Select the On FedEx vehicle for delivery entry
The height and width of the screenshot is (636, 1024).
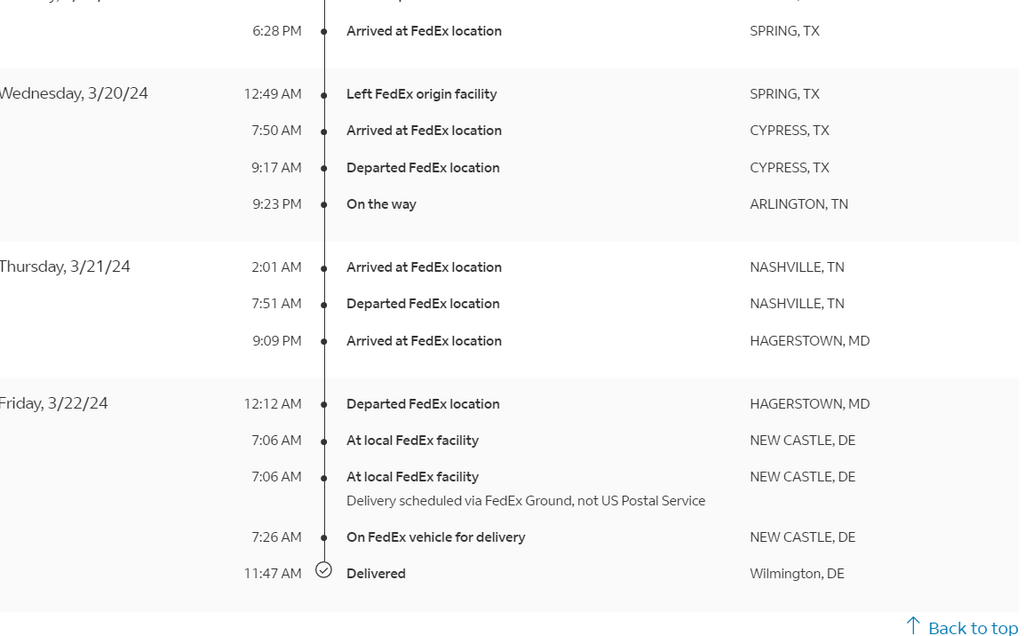coord(436,537)
